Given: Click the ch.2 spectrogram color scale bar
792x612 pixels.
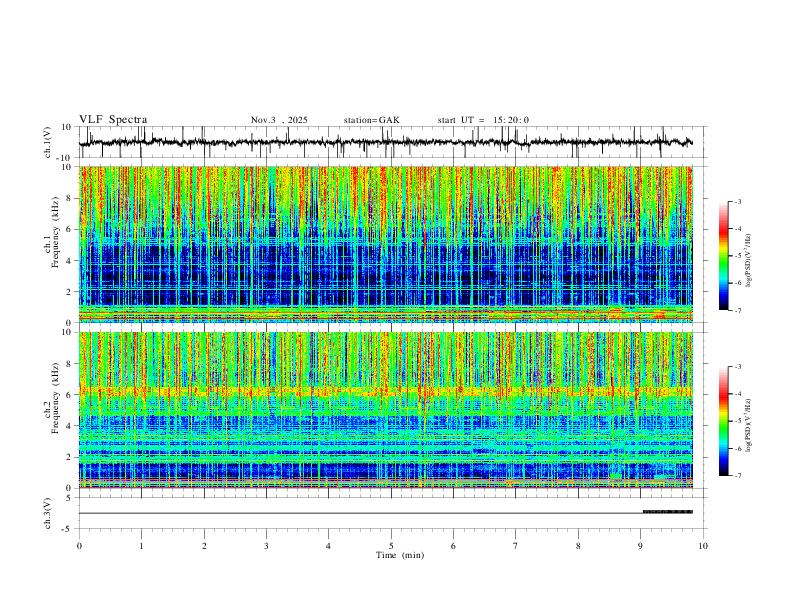Looking at the screenshot, I should (x=723, y=421).
